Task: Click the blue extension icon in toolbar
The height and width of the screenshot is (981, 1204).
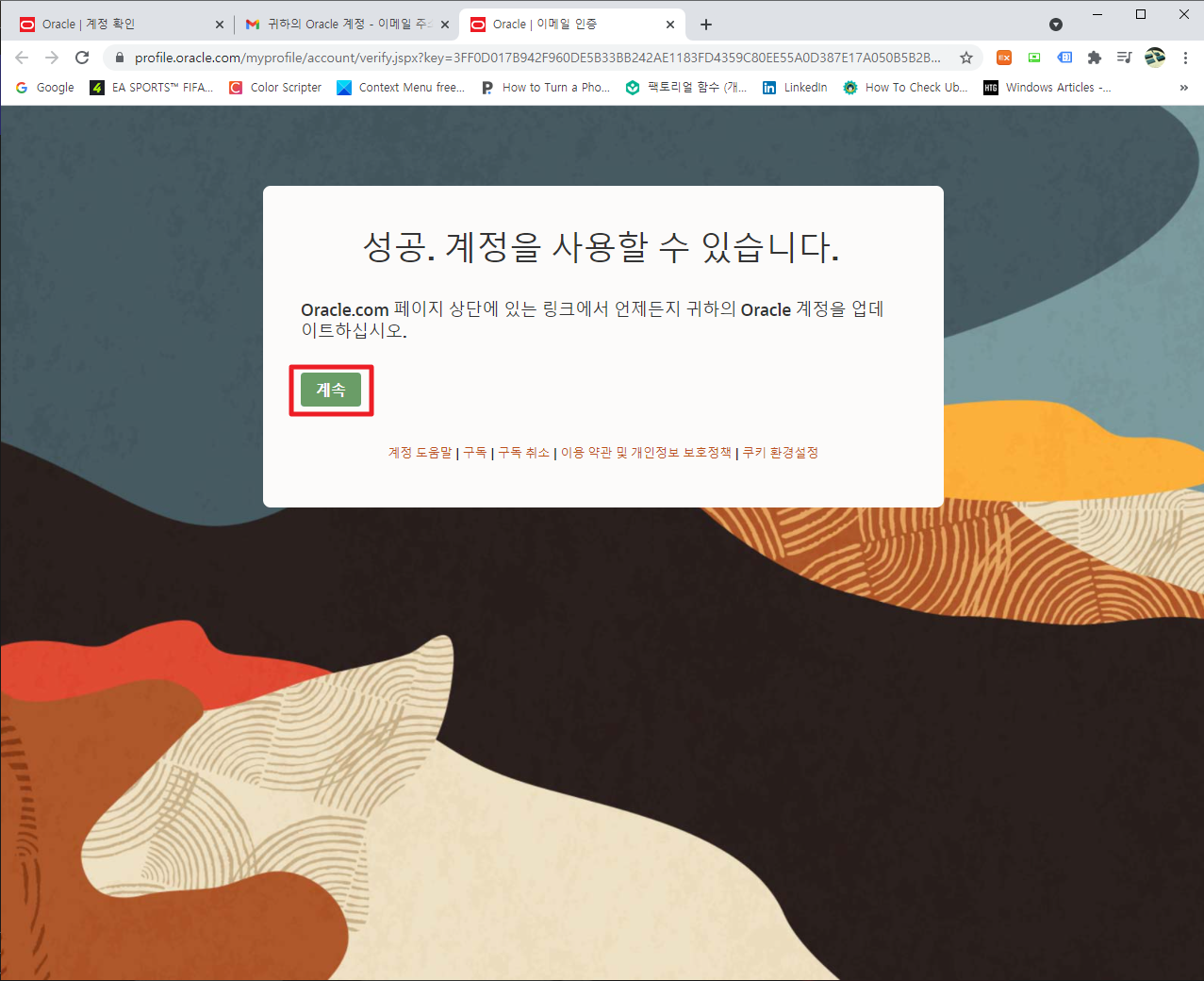Action: point(1064,58)
